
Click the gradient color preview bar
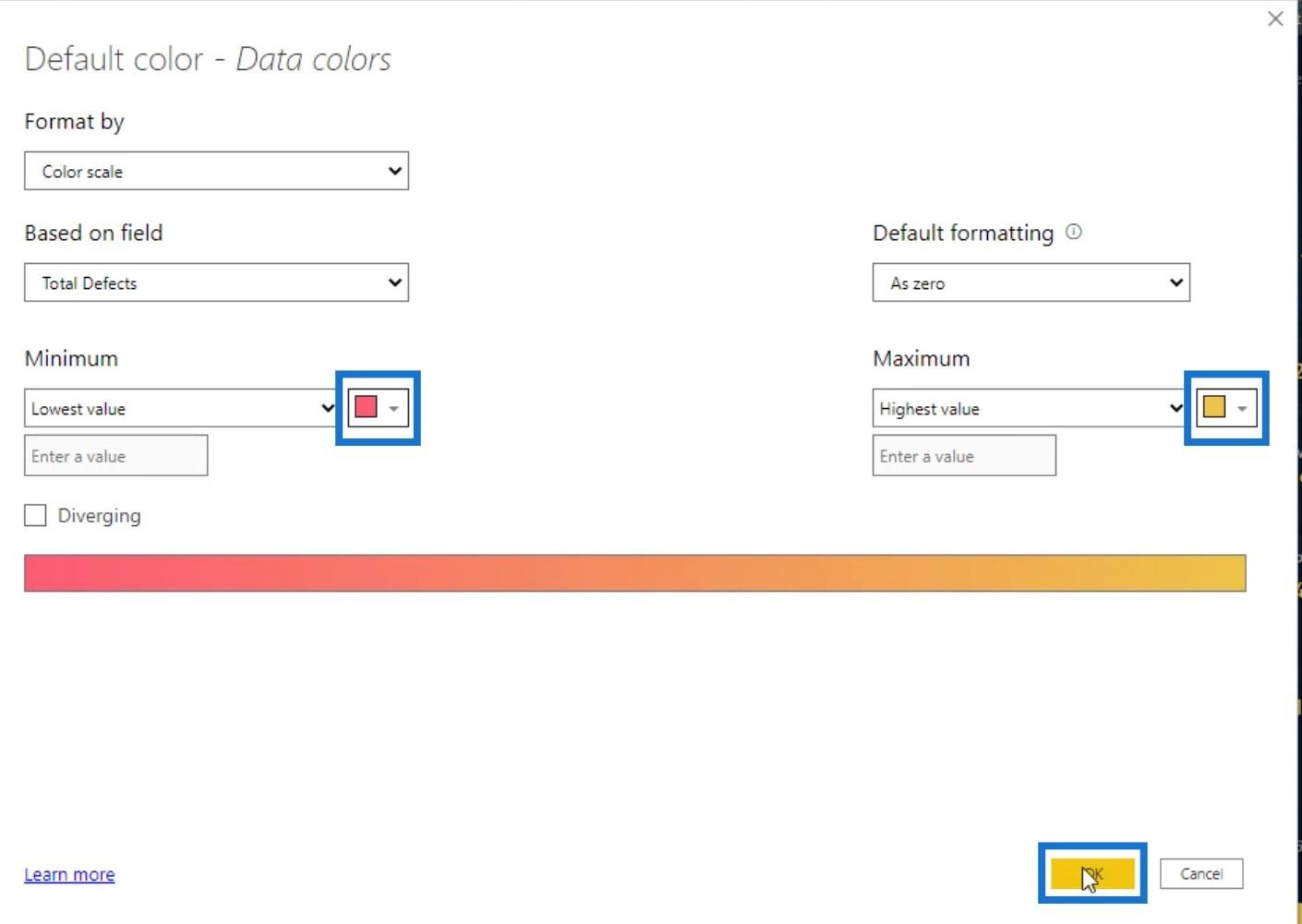(635, 573)
